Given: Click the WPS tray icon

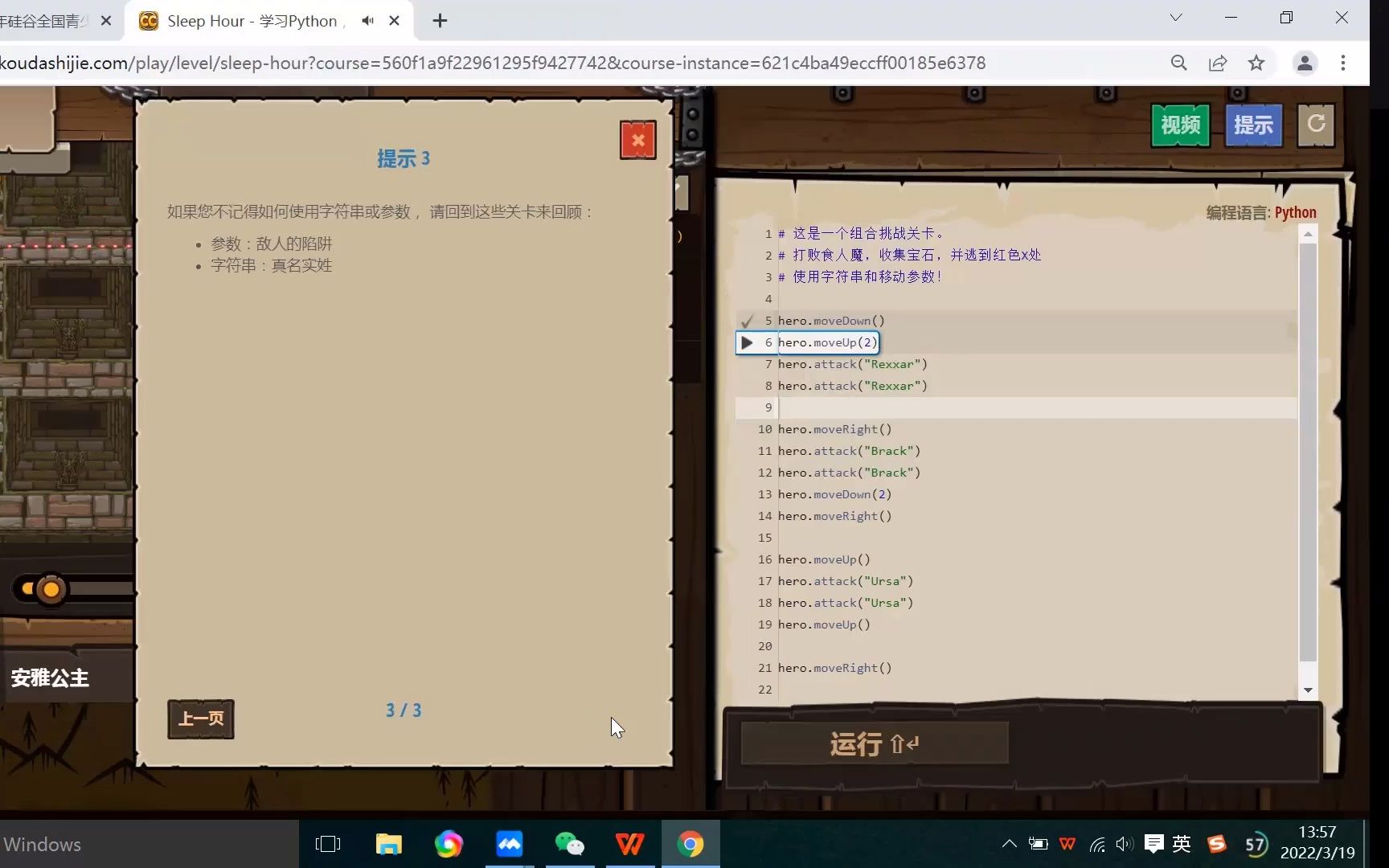Looking at the screenshot, I should 1067,844.
